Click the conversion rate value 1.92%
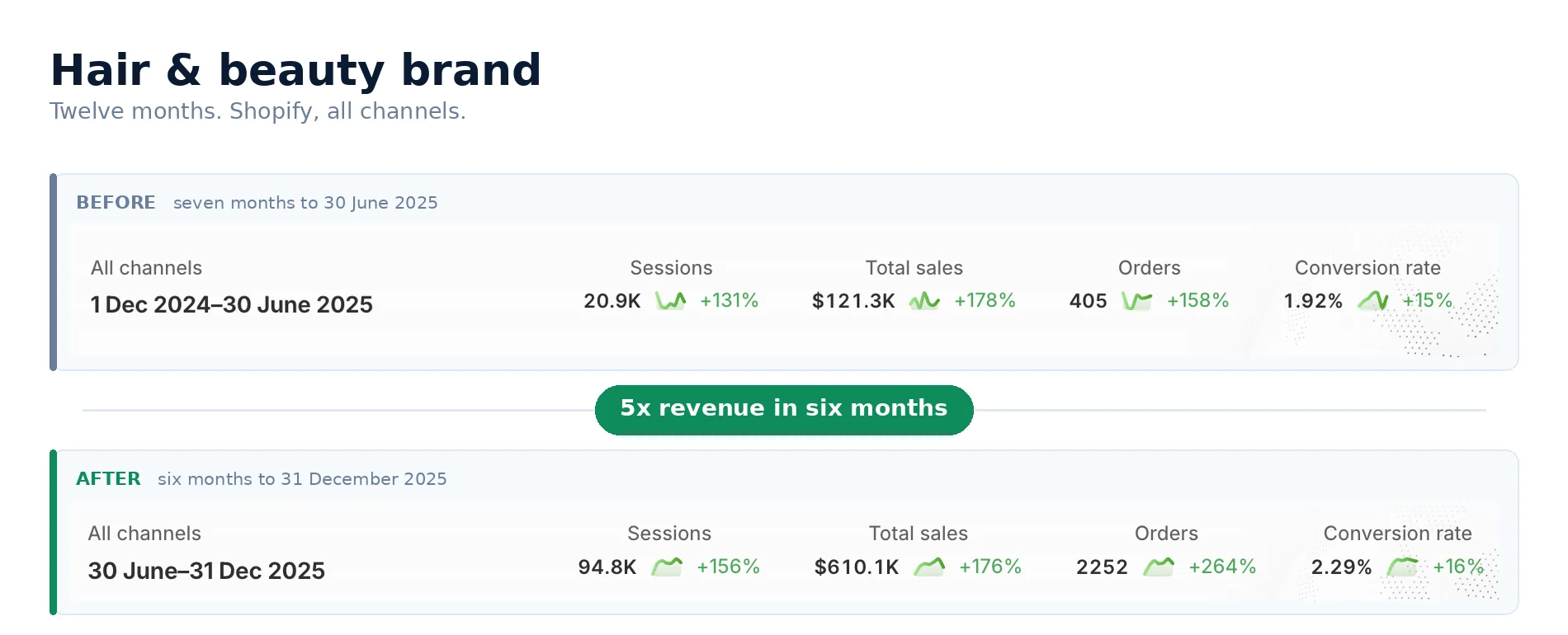Screen dimensions: 1568x635 tap(1313, 301)
